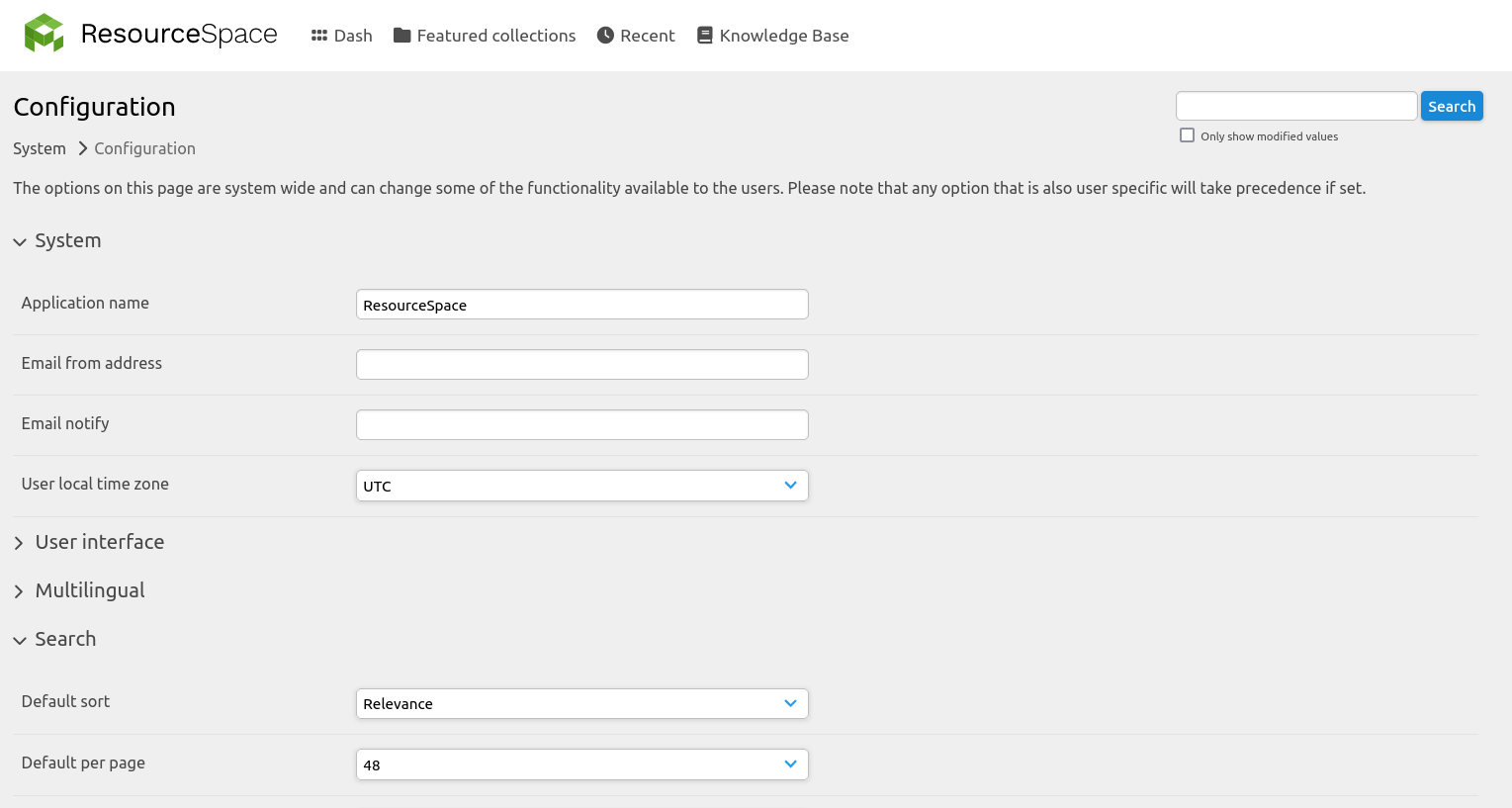Collapse the Search settings section

[x=55, y=639]
